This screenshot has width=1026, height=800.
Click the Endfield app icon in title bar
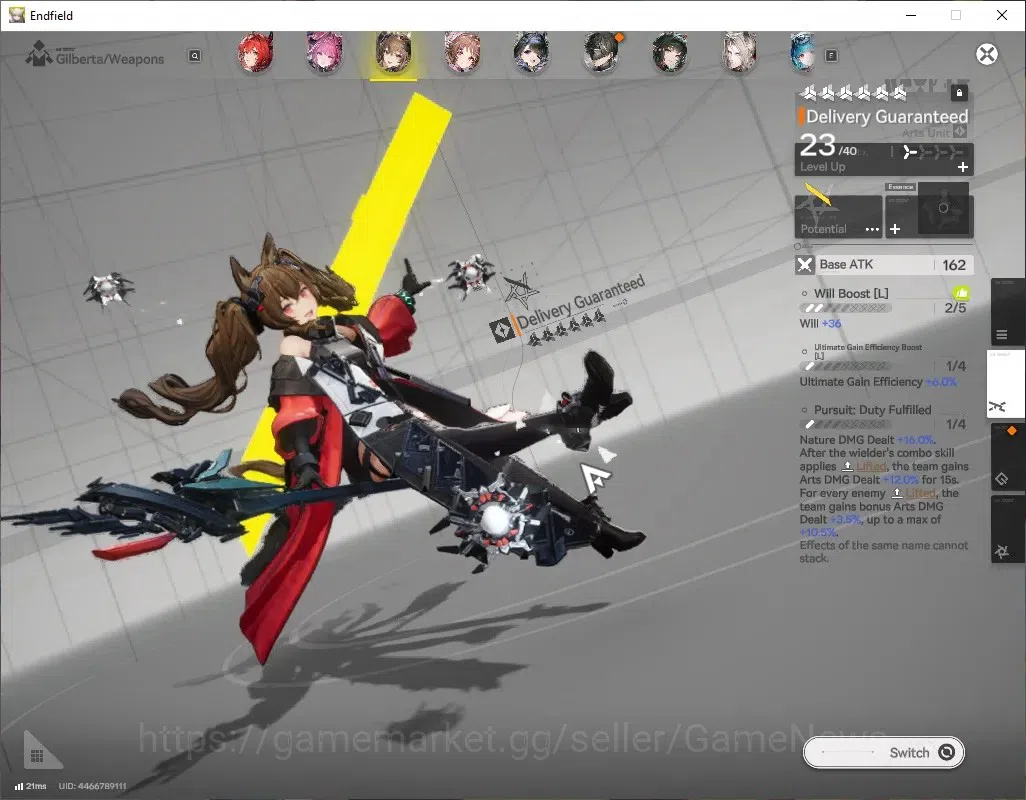[x=16, y=15]
